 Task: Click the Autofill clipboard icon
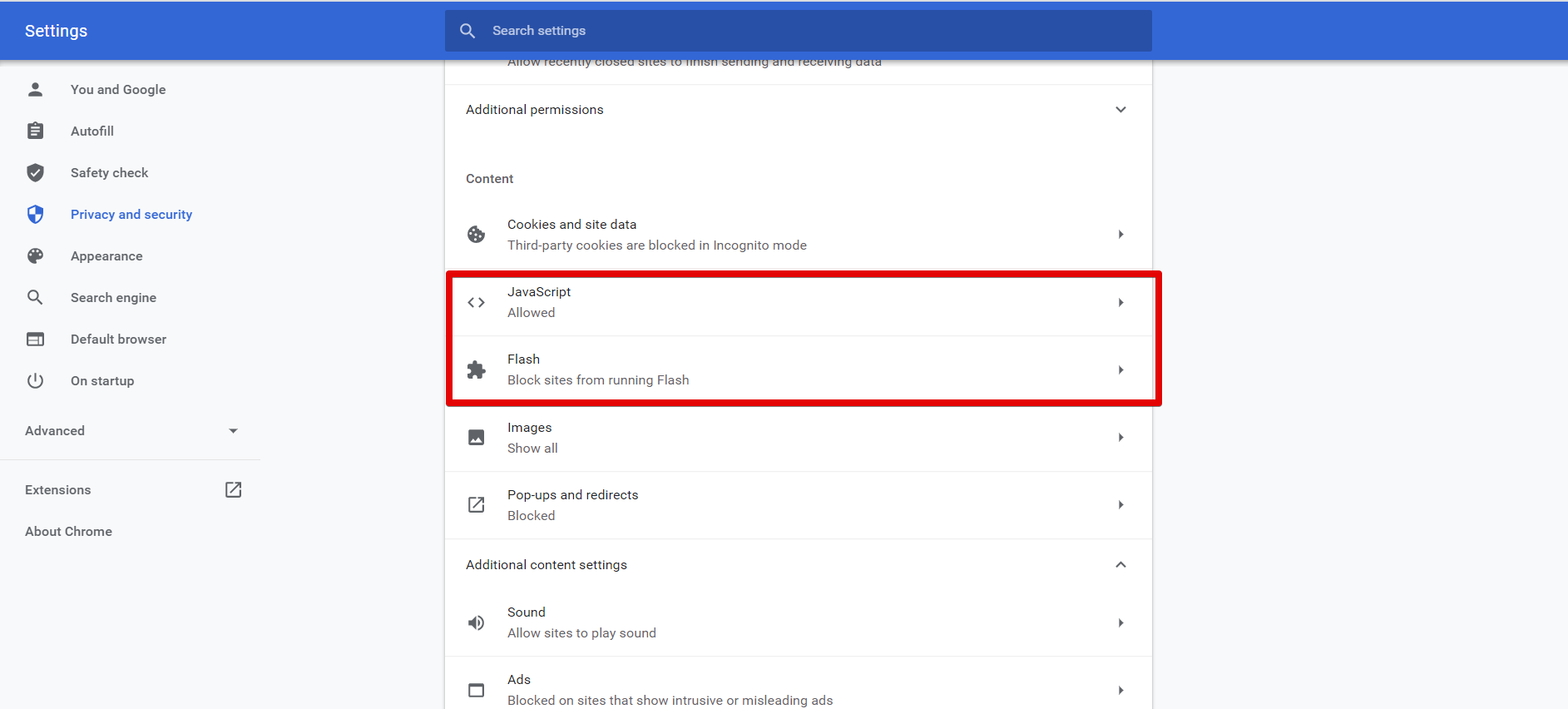(35, 131)
